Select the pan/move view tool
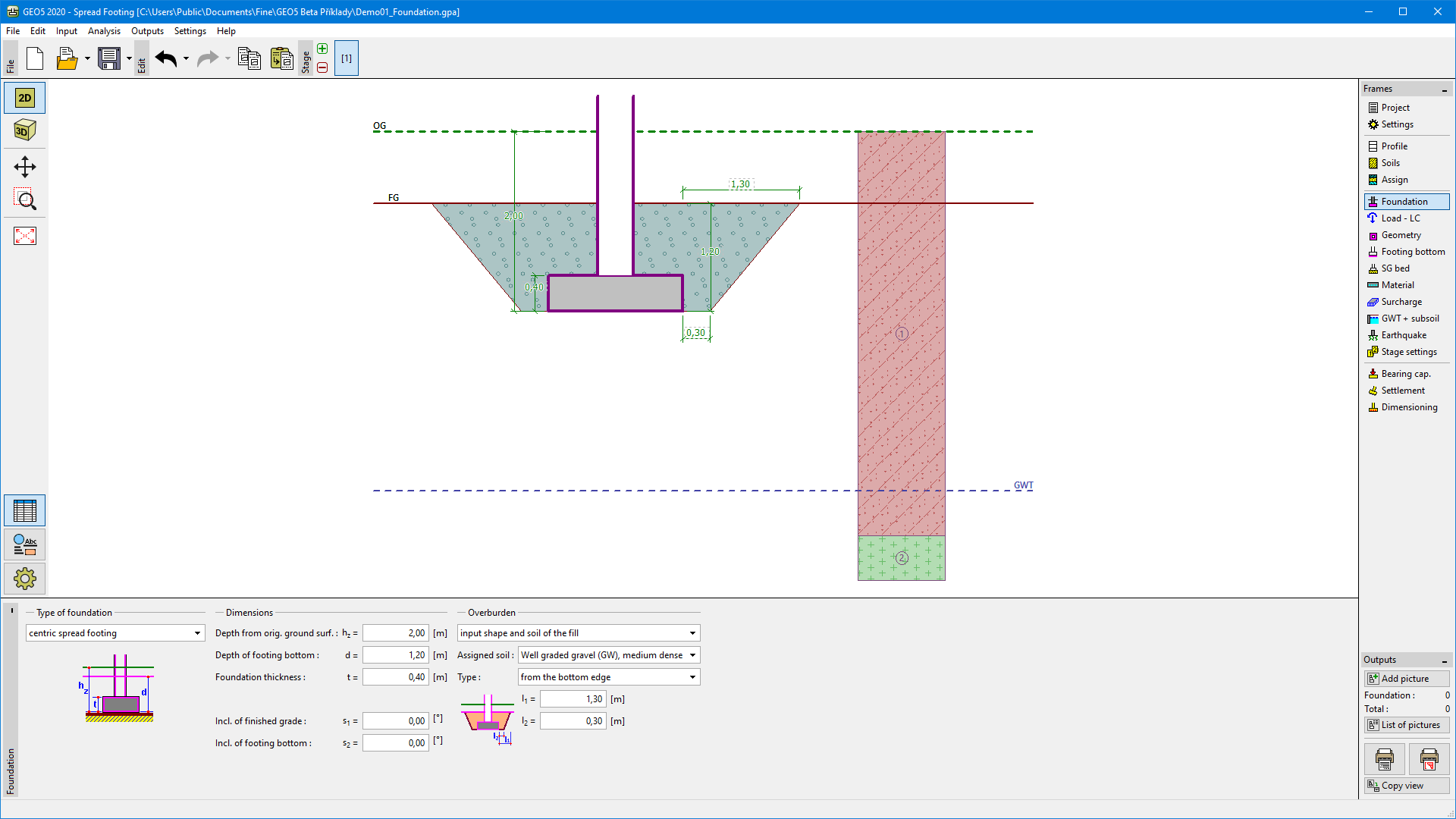The height and width of the screenshot is (819, 1456). (25, 167)
